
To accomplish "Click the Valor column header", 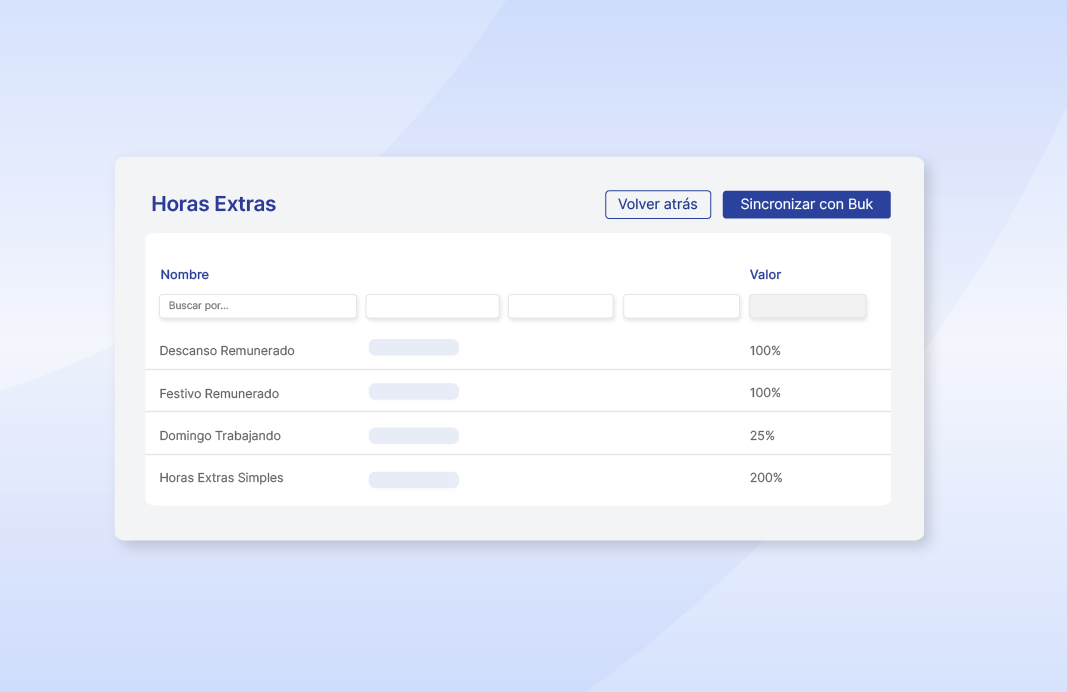I will (x=765, y=274).
